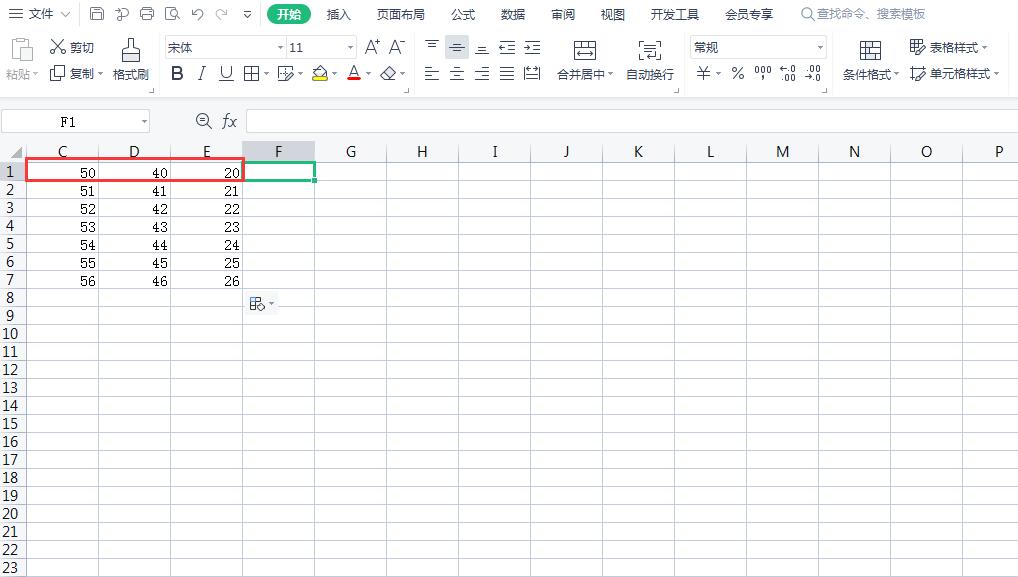This screenshot has height=577, width=1018.
Task: Switch to the Formulas (公式) tab
Action: [463, 14]
